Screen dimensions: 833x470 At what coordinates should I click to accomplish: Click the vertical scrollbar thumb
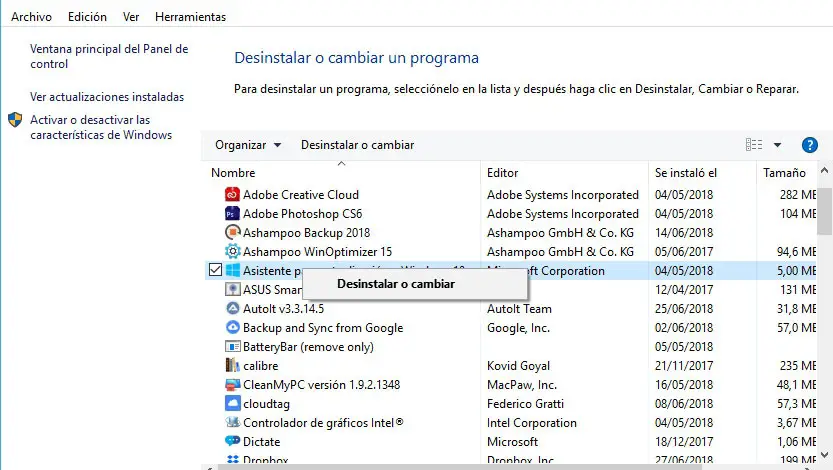pos(824,211)
